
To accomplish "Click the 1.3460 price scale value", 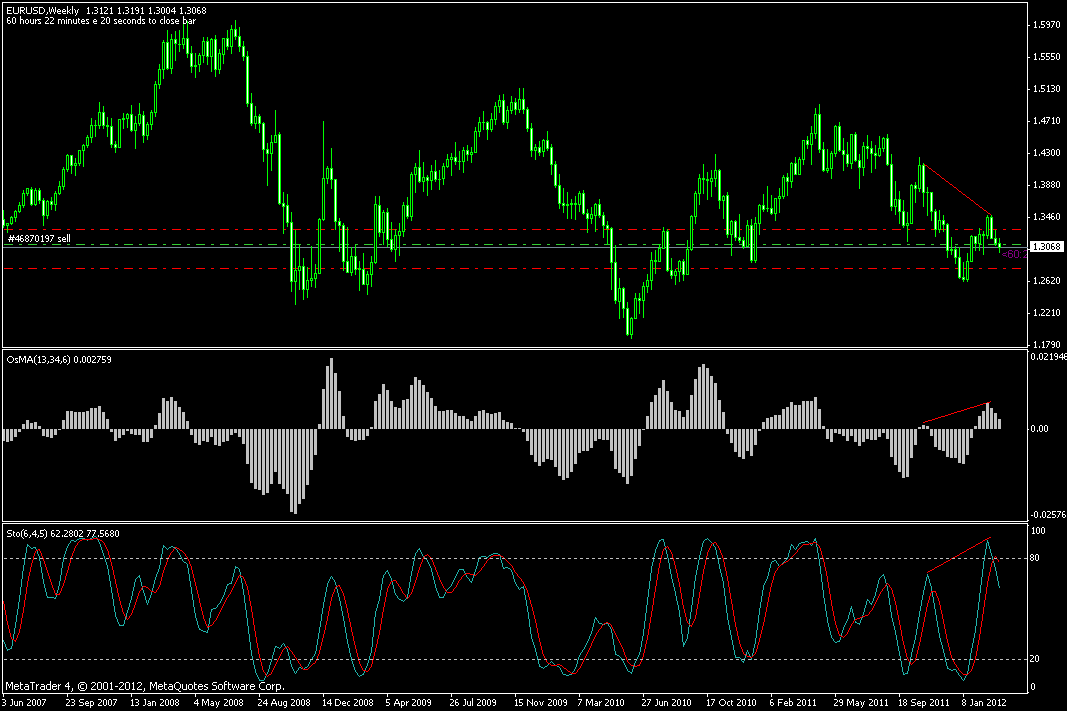I will pyautogui.click(x=1047, y=217).
